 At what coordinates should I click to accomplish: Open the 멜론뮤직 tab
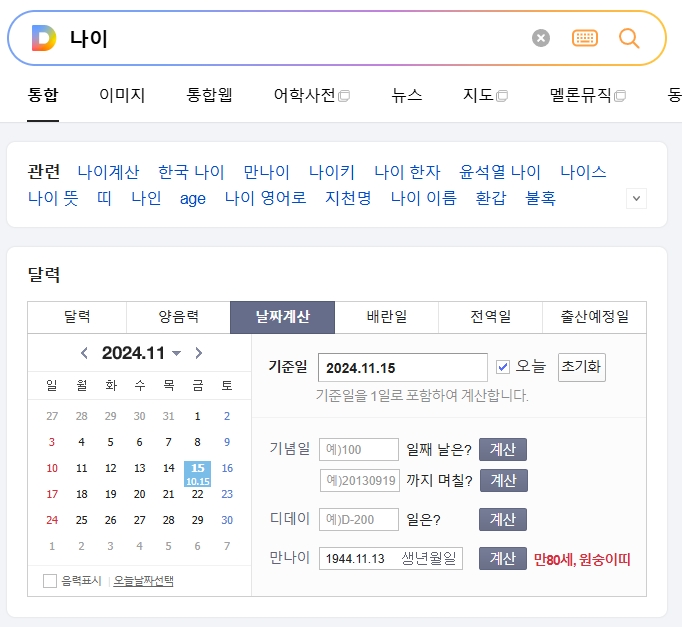click(588, 95)
